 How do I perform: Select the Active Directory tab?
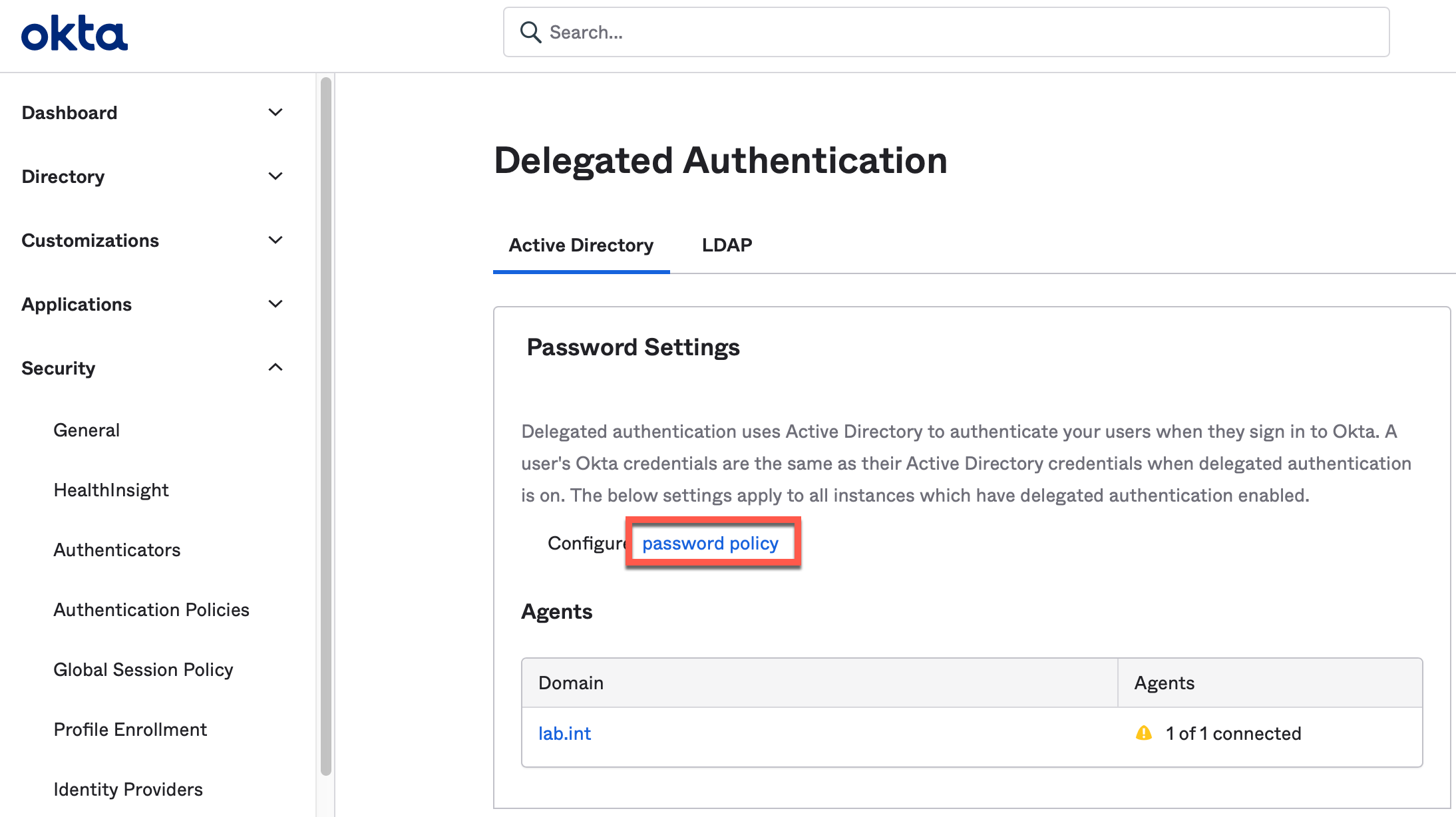[x=581, y=245]
